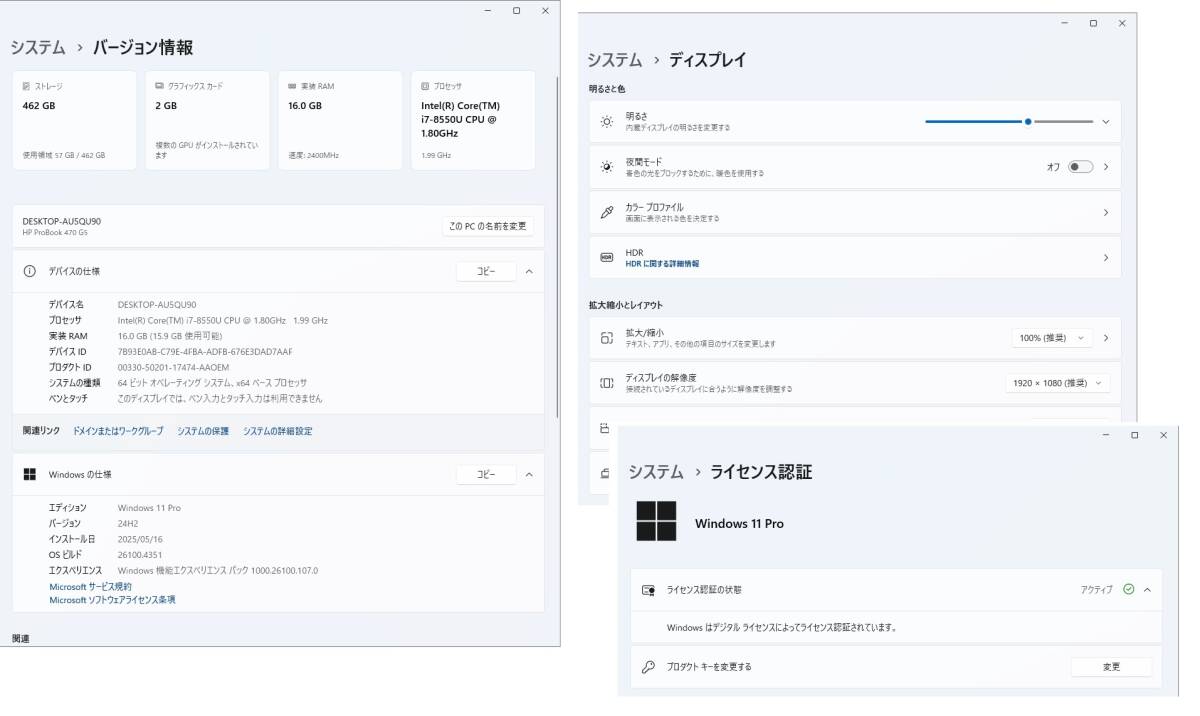
Task: Minimize the ライセンス認証 window
Action: coord(1106,435)
